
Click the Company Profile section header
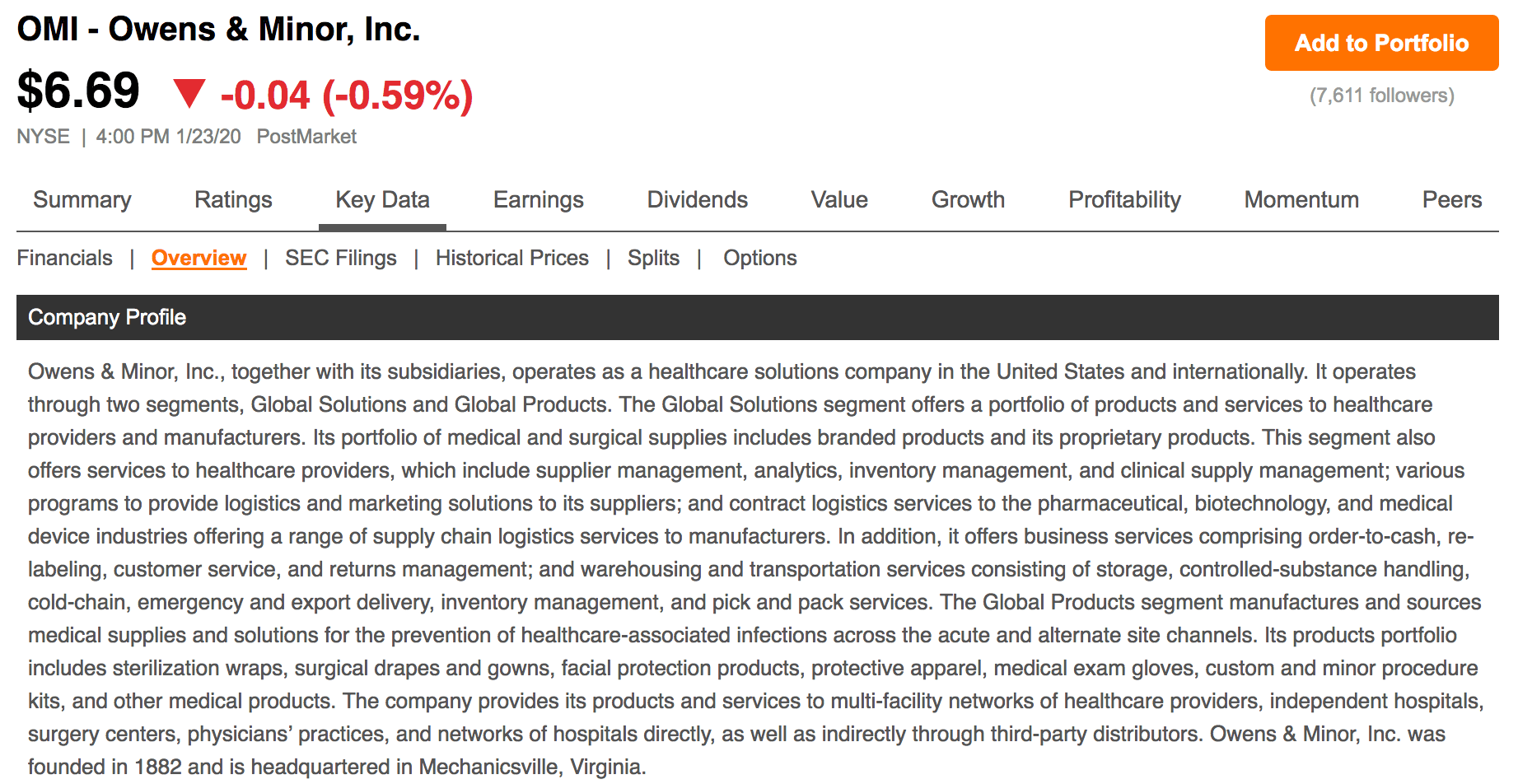(107, 317)
